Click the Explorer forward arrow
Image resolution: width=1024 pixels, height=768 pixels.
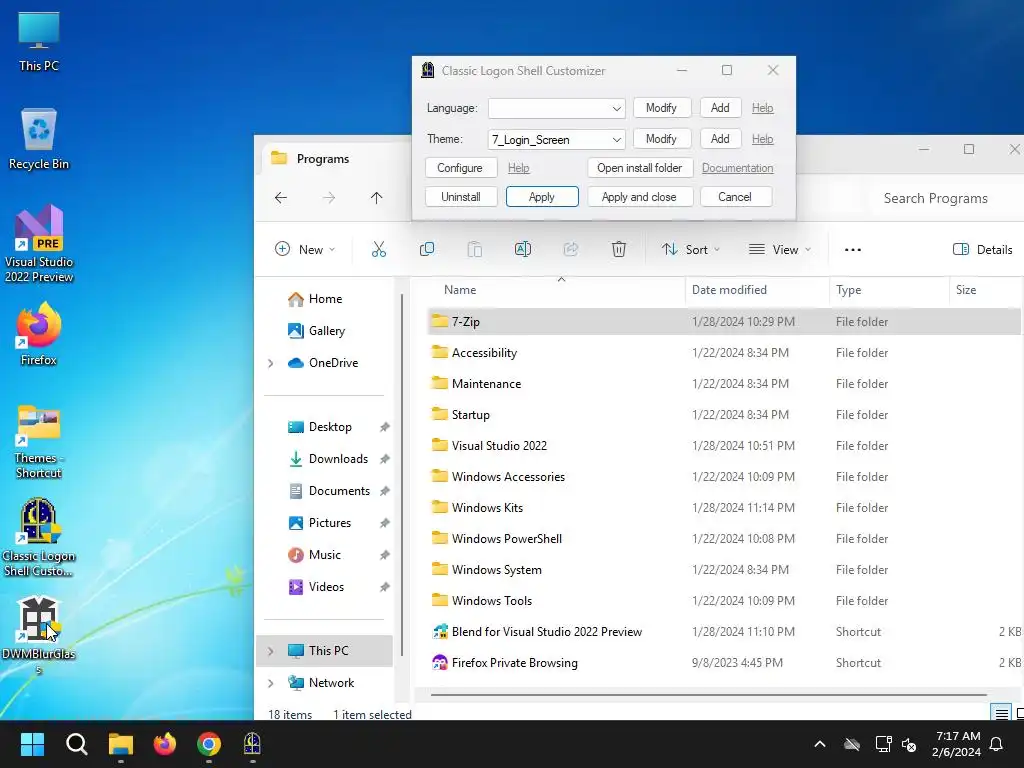pyautogui.click(x=328, y=198)
